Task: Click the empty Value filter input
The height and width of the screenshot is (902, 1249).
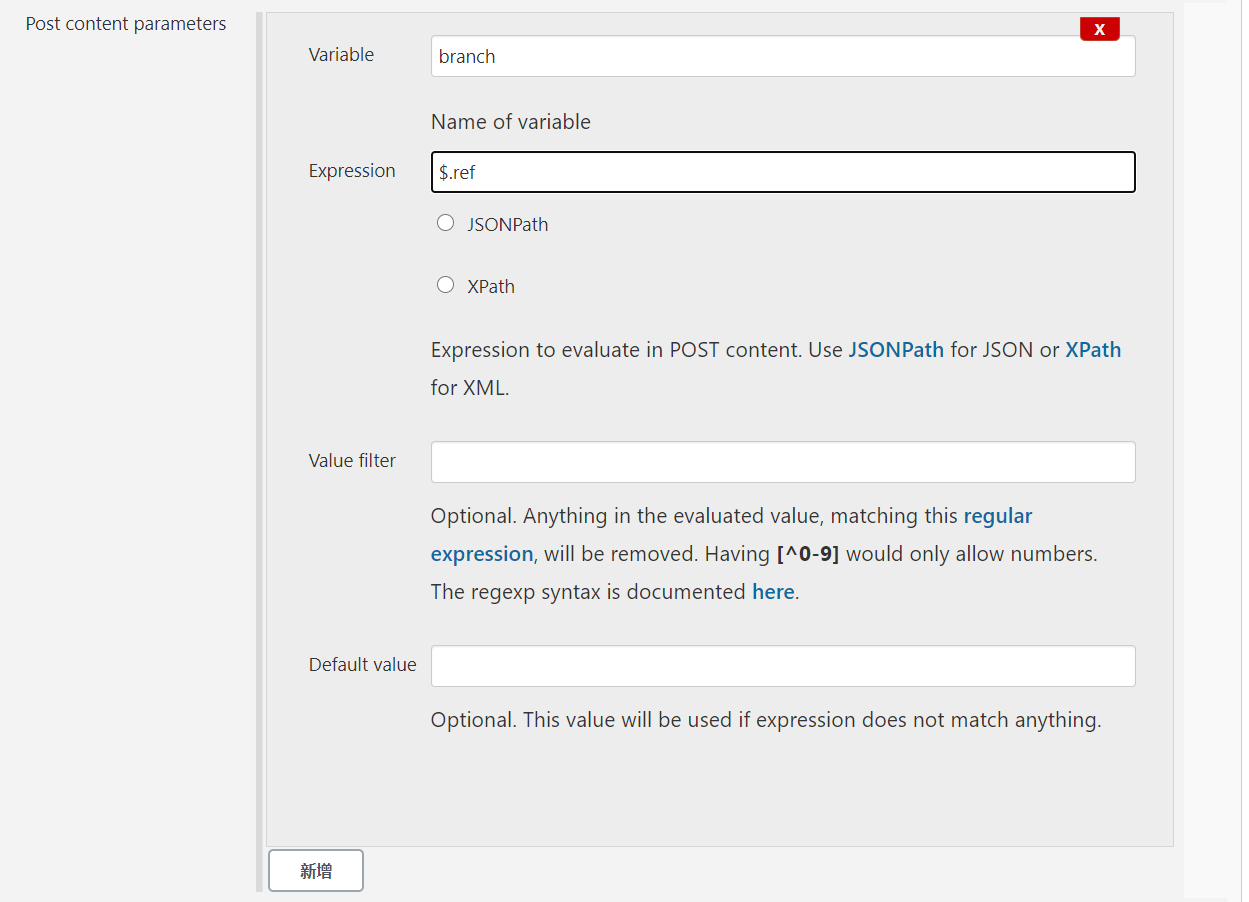Action: pyautogui.click(x=782, y=462)
